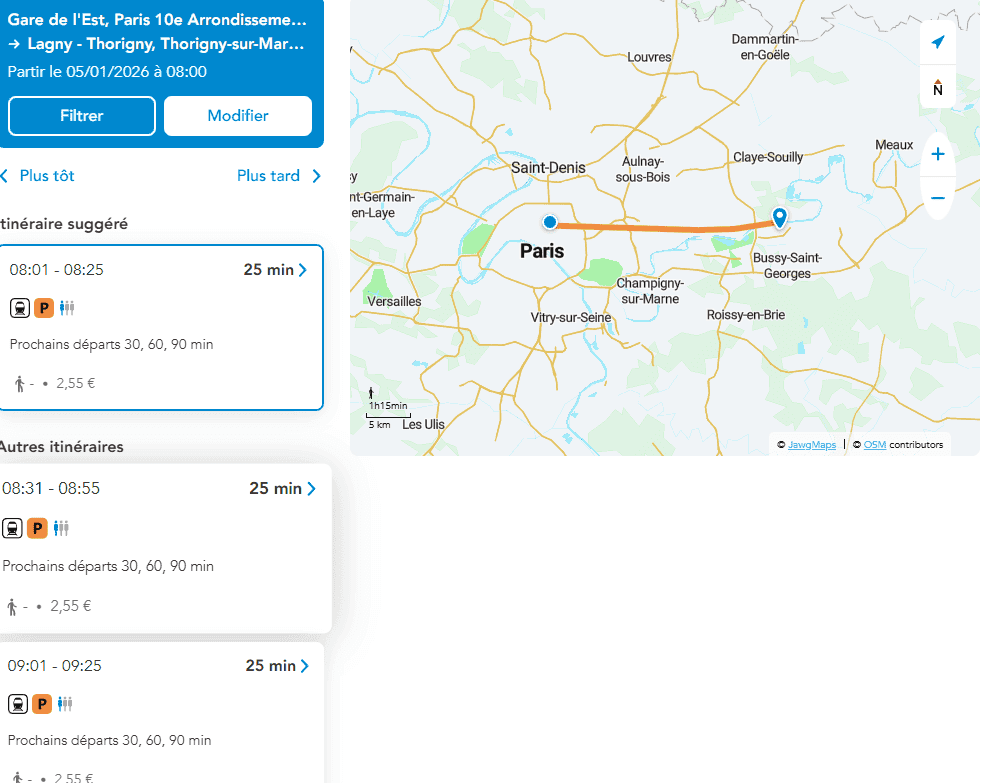Image resolution: width=982 pixels, height=783 pixels.
Task: Click crowd level icon in 09:01 itinerary
Action: point(65,704)
